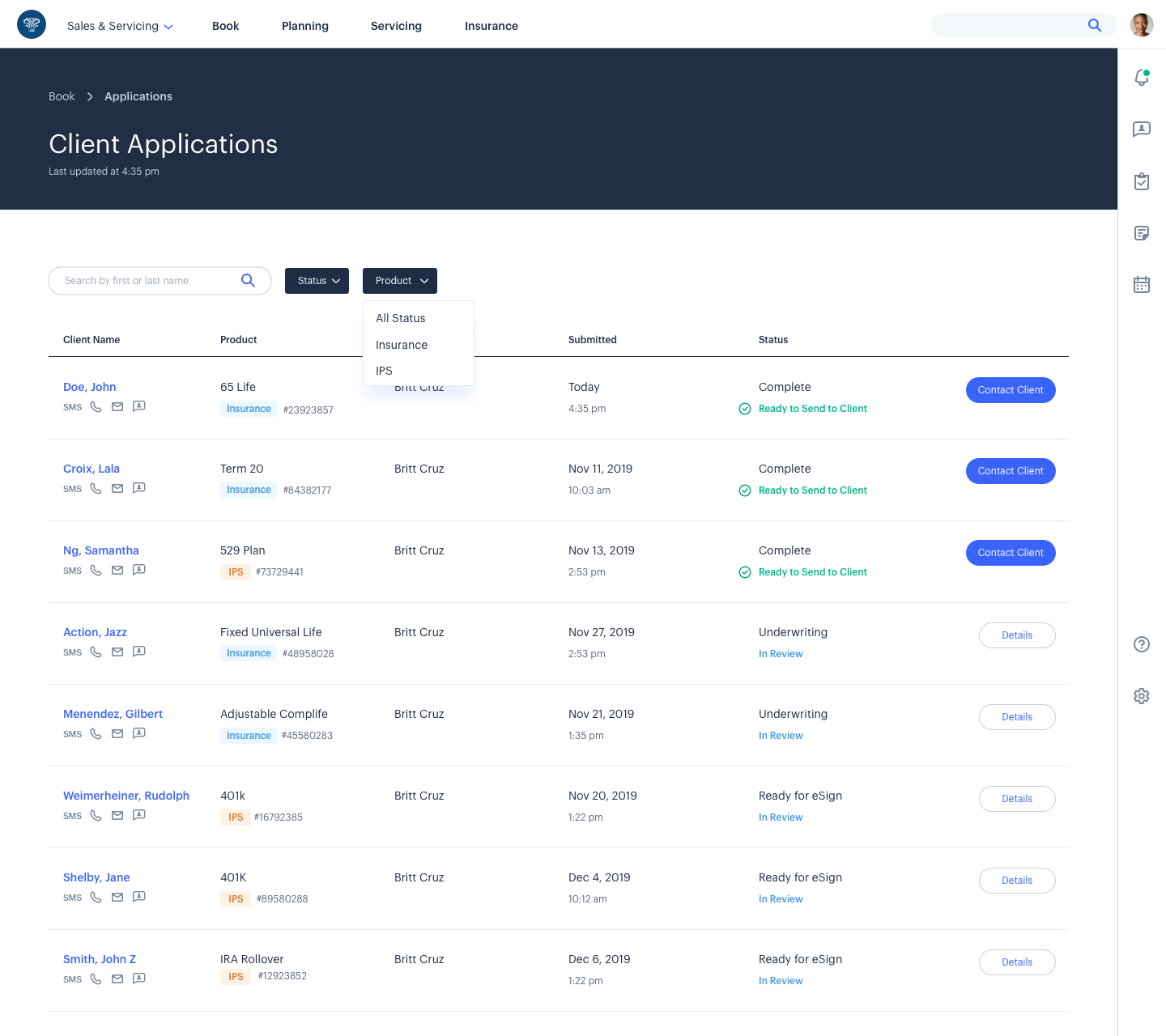Expand the Sales & Servicing dropdown
Screen dimensions: 1166x1036
click(x=120, y=26)
